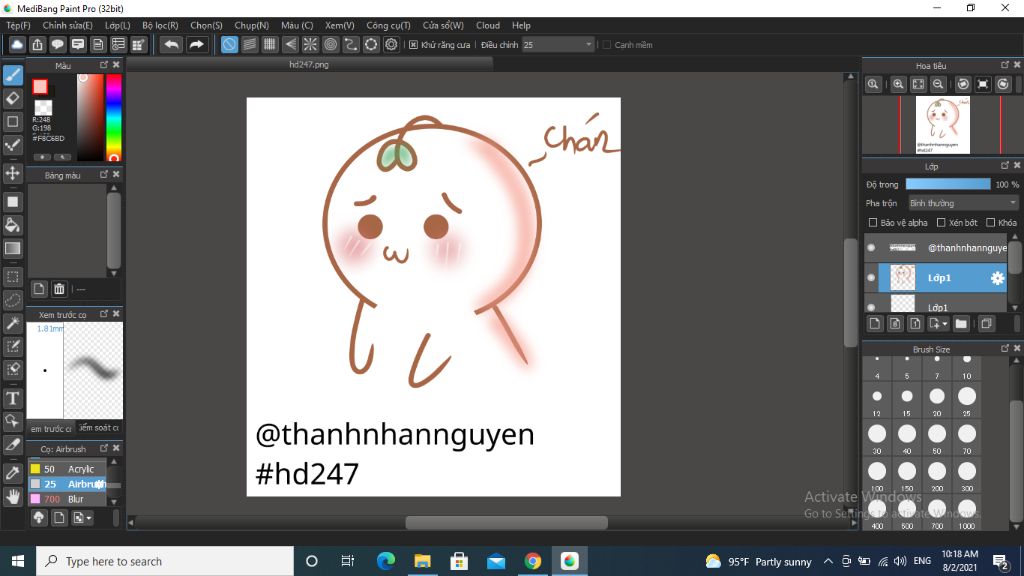Zoom in on navigator panel

click(899, 84)
